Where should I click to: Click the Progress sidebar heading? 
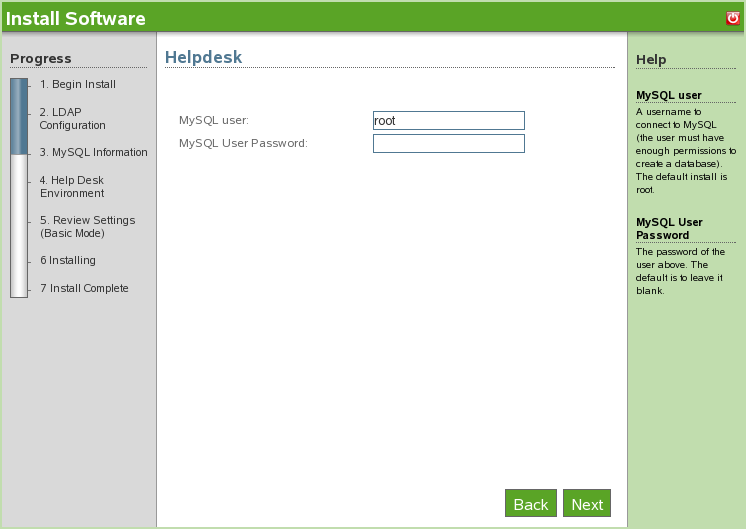point(40,59)
